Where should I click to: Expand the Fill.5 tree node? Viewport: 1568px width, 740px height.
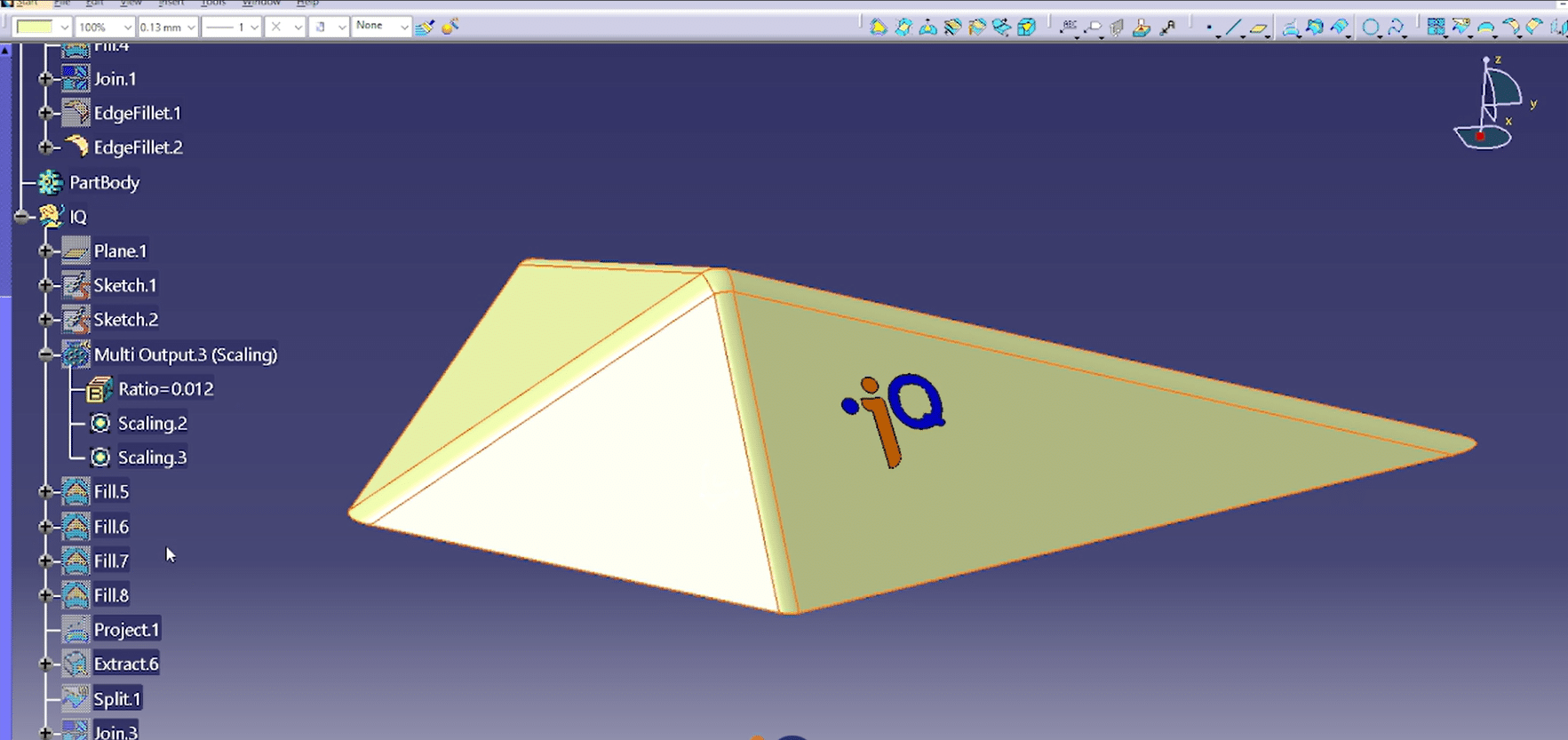click(x=45, y=491)
